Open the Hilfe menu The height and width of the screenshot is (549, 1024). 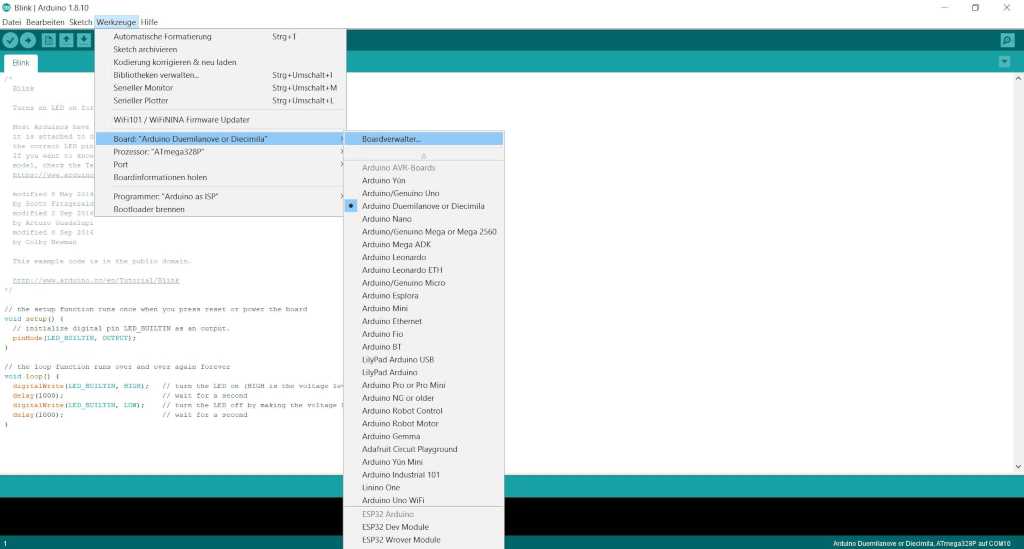click(149, 22)
